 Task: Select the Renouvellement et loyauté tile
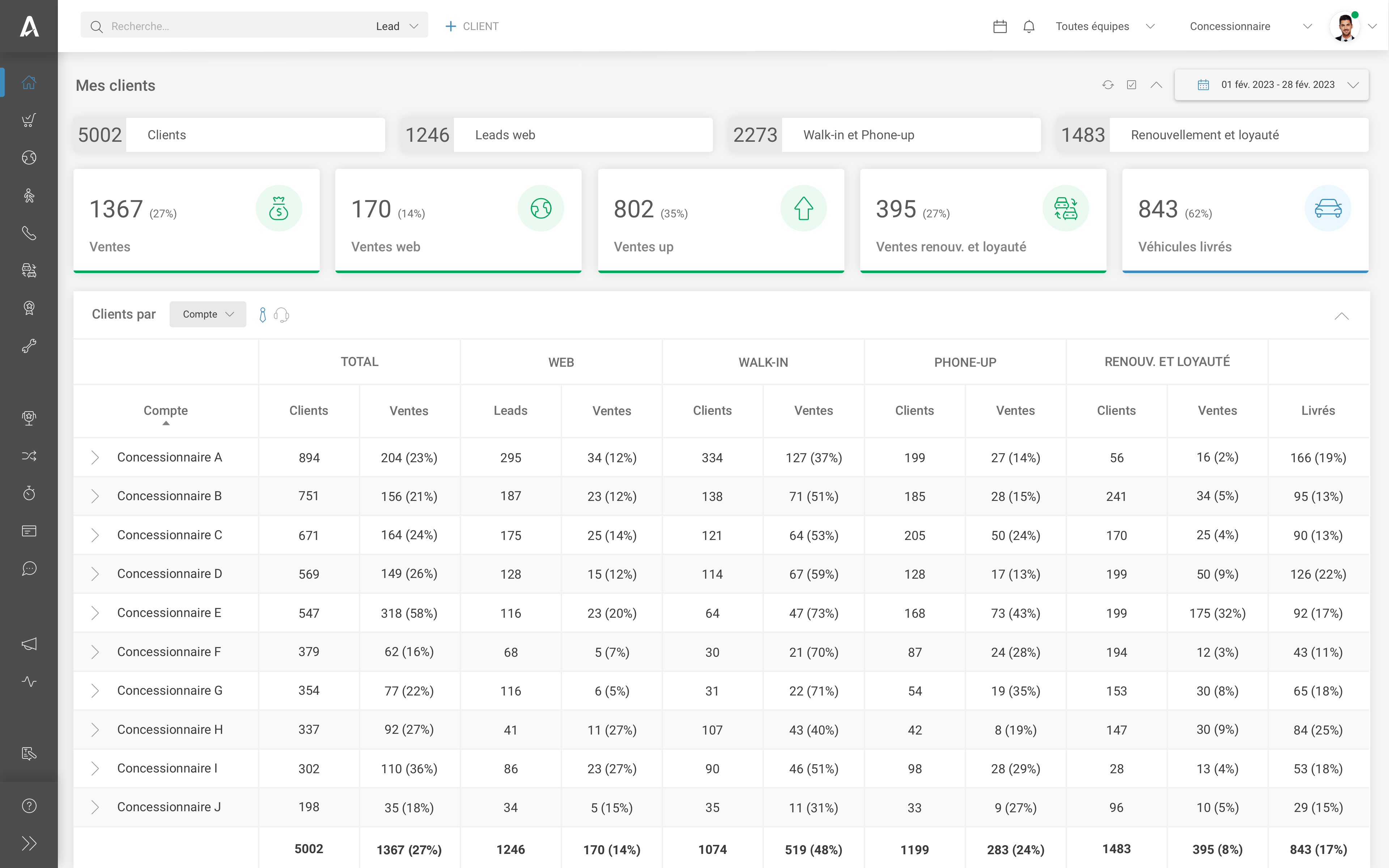coord(1213,135)
